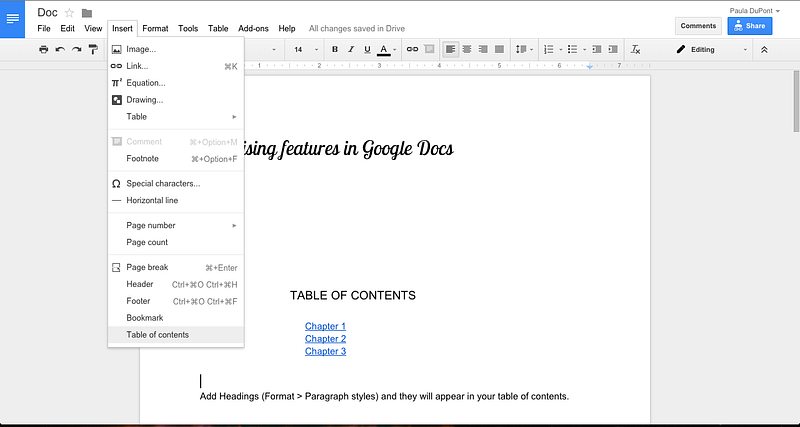The height and width of the screenshot is (427, 800).
Task: Redo the last action
Action: 77,49
